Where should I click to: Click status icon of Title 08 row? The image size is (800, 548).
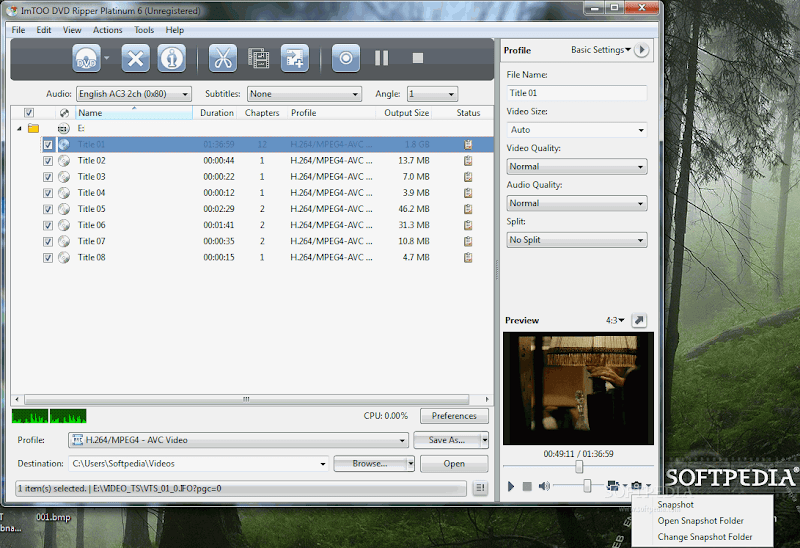coord(468,258)
